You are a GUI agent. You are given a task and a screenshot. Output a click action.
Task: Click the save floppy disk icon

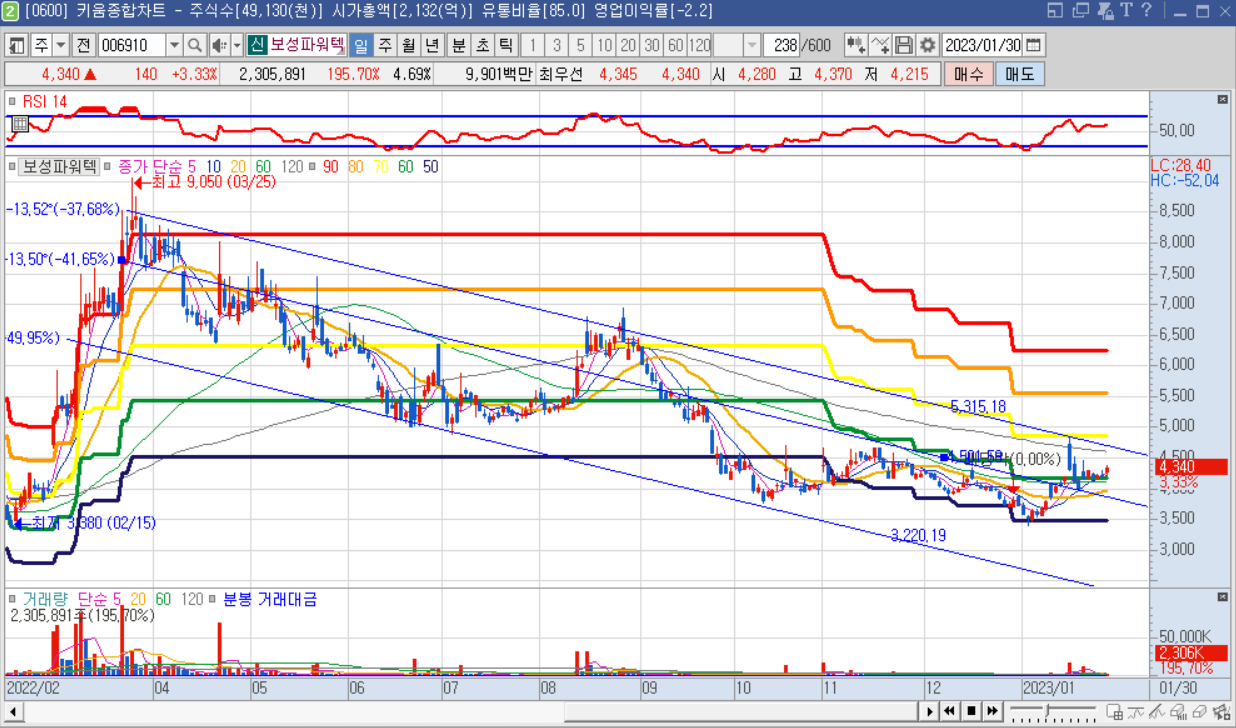point(904,46)
